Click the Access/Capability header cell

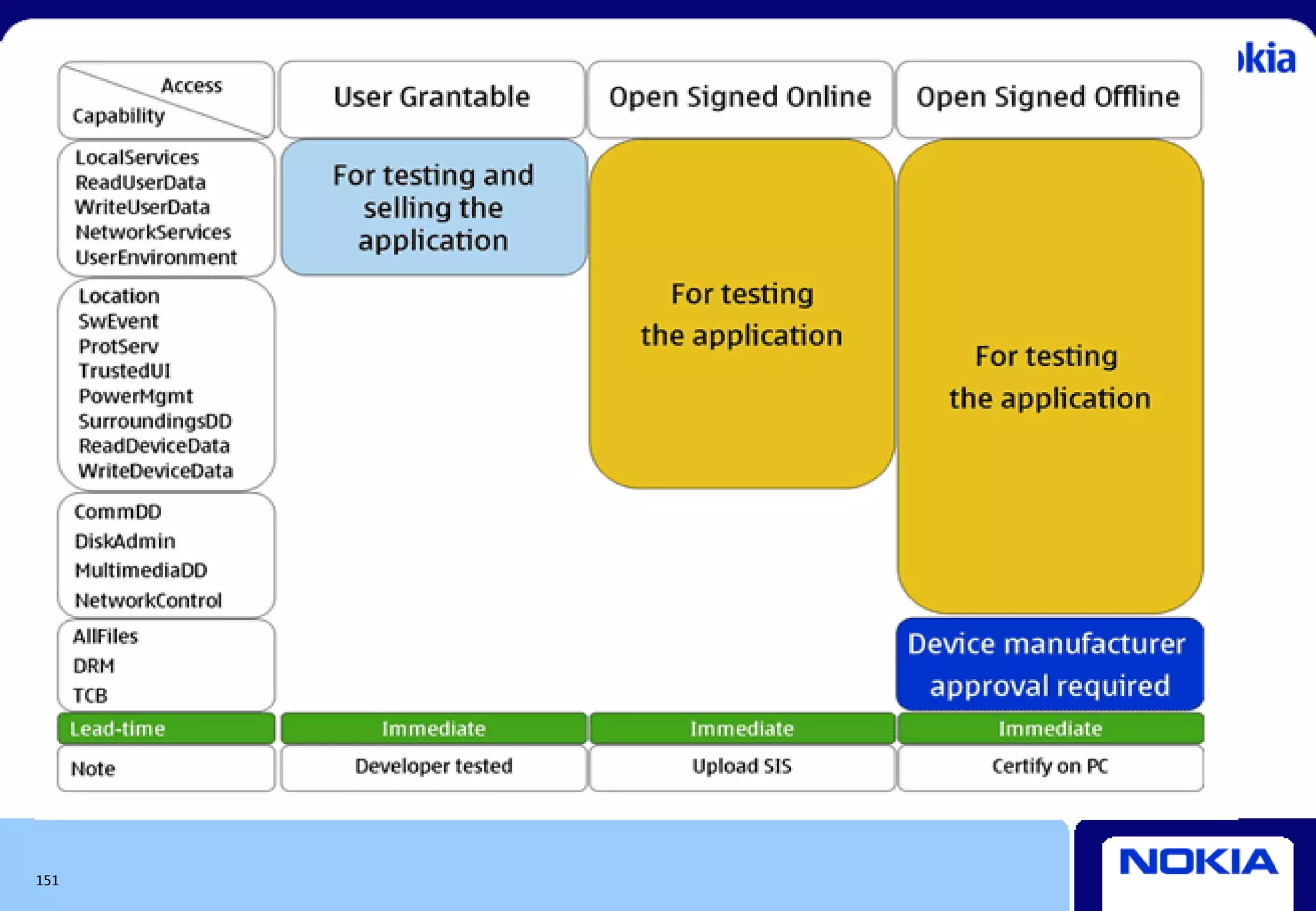click(x=166, y=100)
